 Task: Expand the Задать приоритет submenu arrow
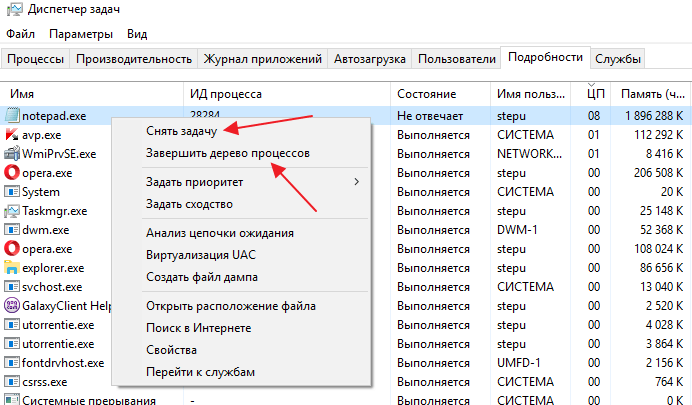click(357, 182)
